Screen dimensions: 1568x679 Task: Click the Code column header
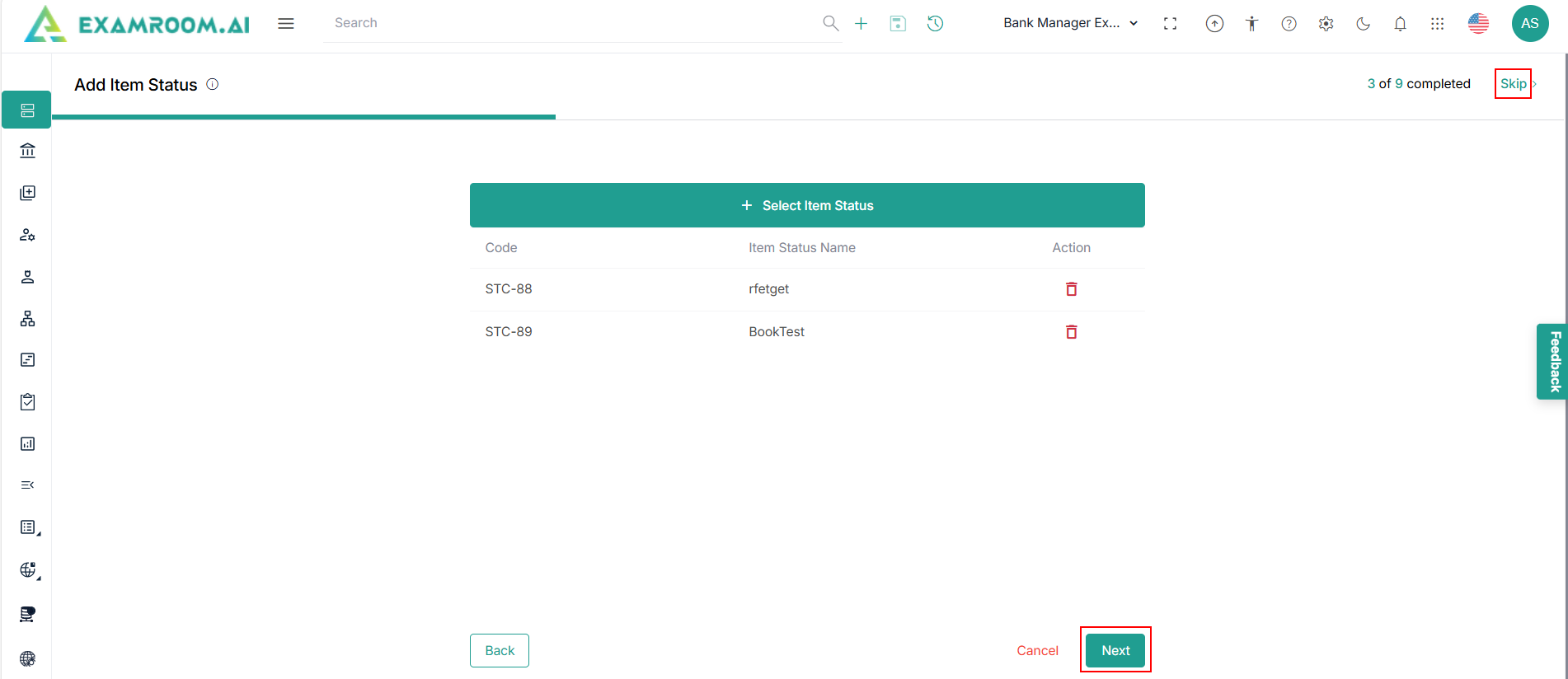pos(501,248)
